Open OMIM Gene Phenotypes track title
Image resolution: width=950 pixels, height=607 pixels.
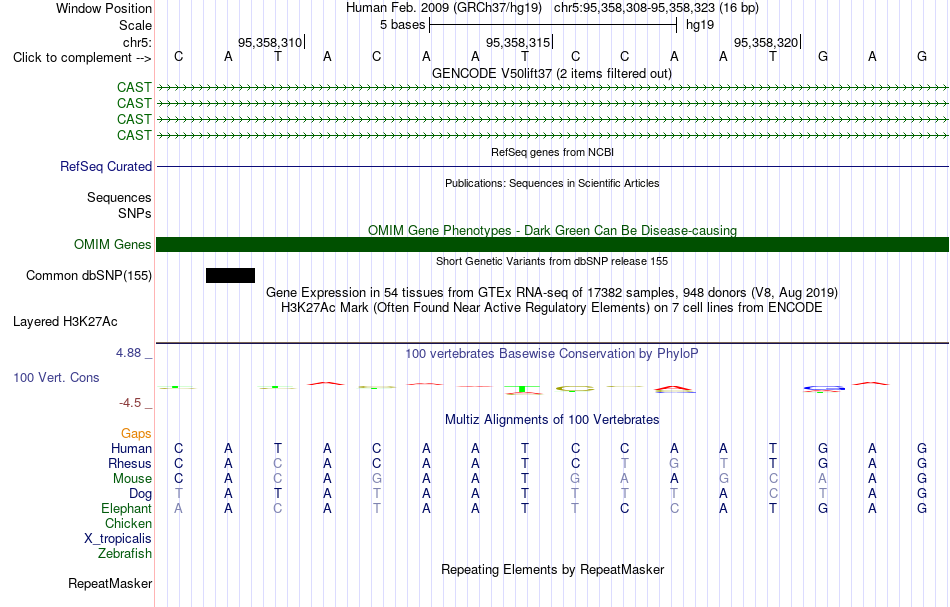point(552,230)
